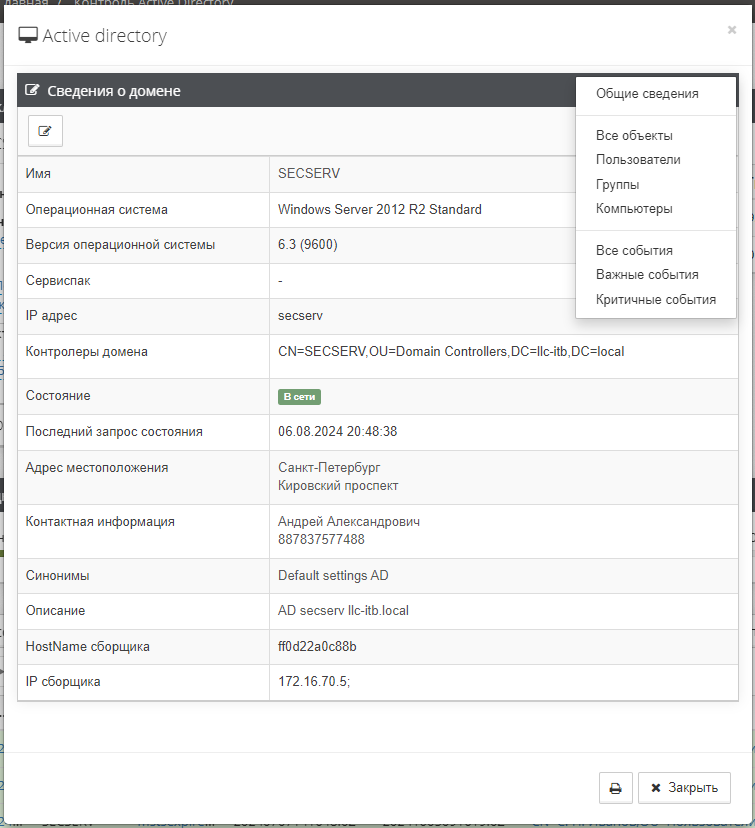Open Общие сведения menu item
Image resolution: width=755 pixels, height=828 pixels.
click(647, 94)
